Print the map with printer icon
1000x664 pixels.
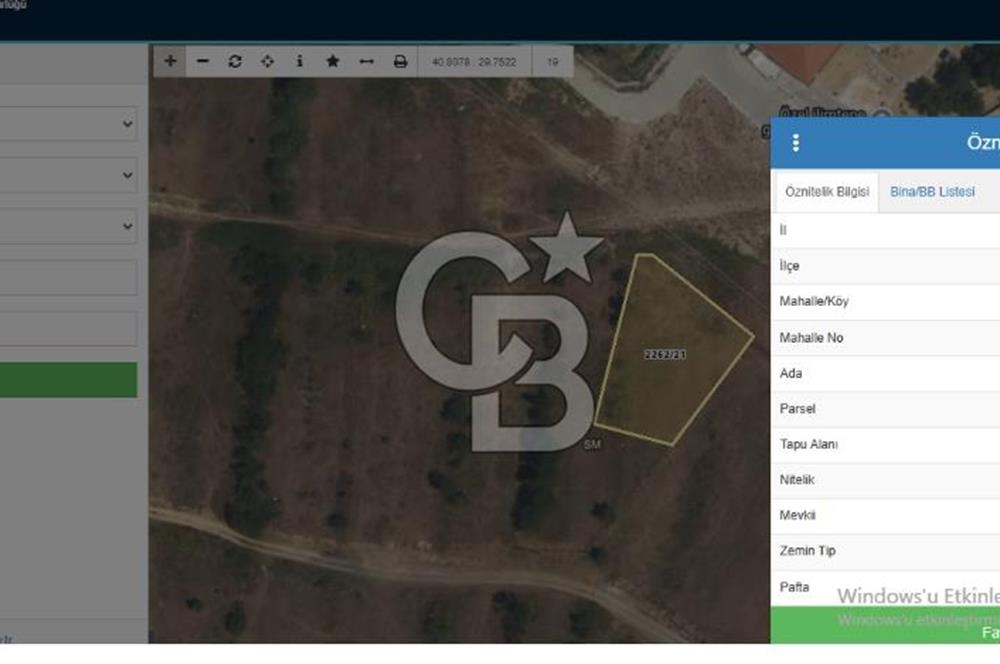point(400,61)
